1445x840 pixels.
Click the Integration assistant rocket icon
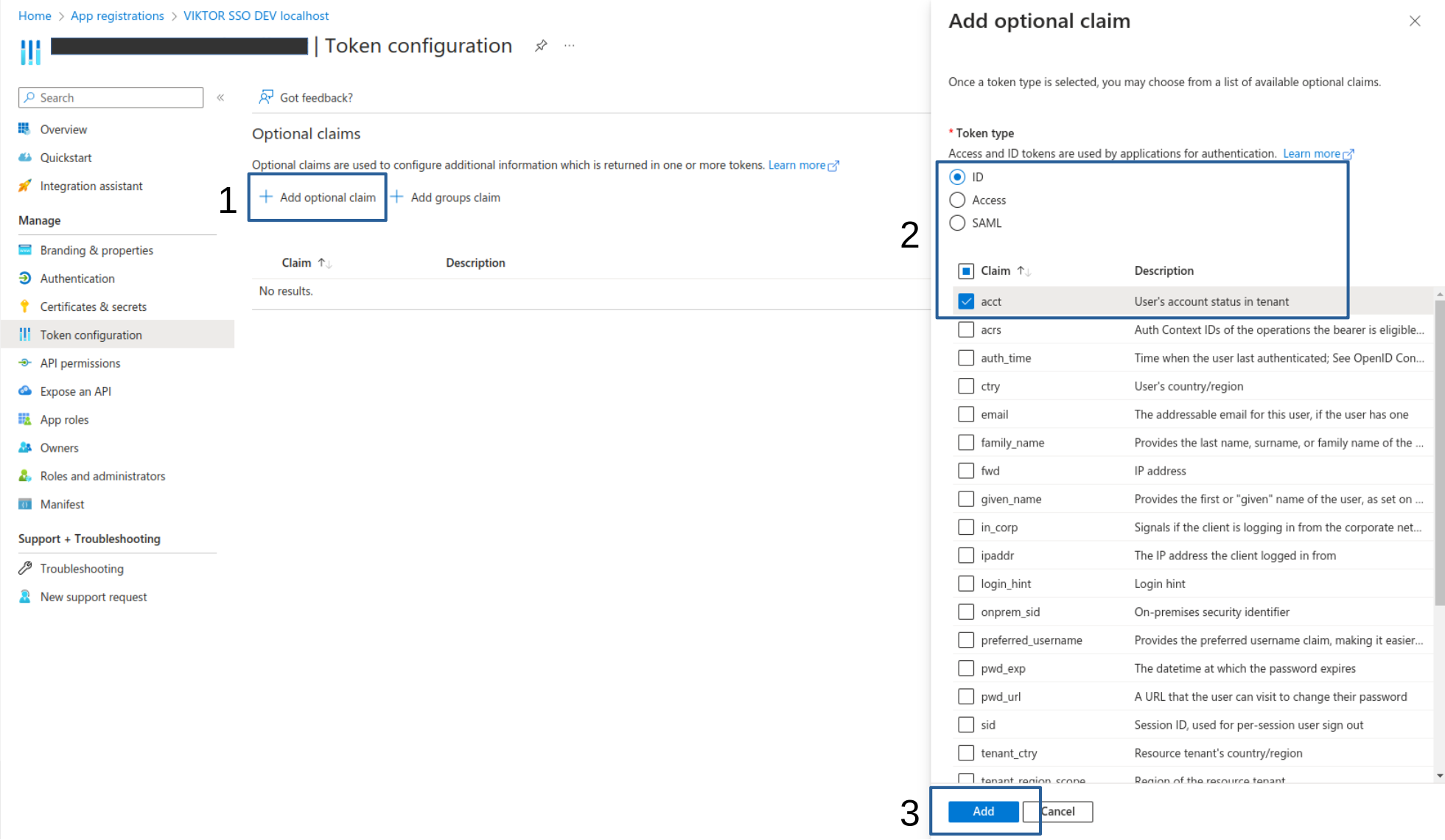point(25,186)
